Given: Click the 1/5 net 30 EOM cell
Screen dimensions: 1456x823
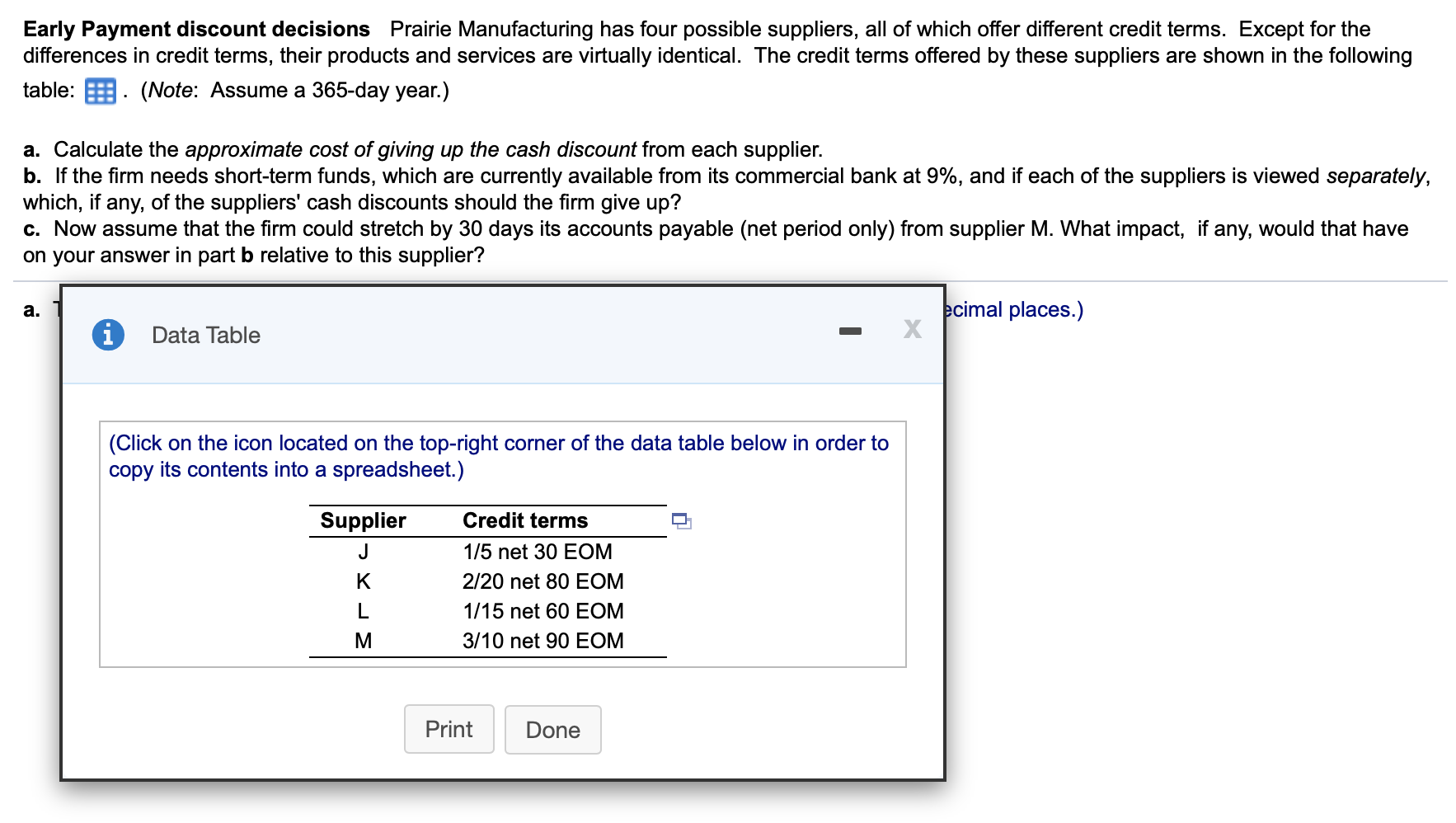Looking at the screenshot, I should (x=538, y=552).
